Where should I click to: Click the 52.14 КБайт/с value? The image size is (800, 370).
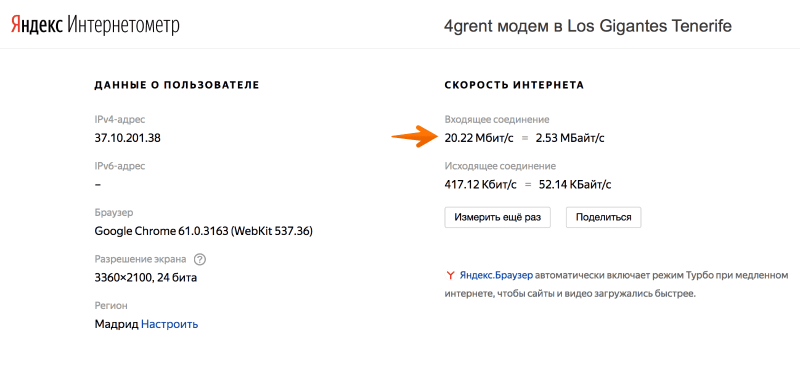tap(575, 184)
